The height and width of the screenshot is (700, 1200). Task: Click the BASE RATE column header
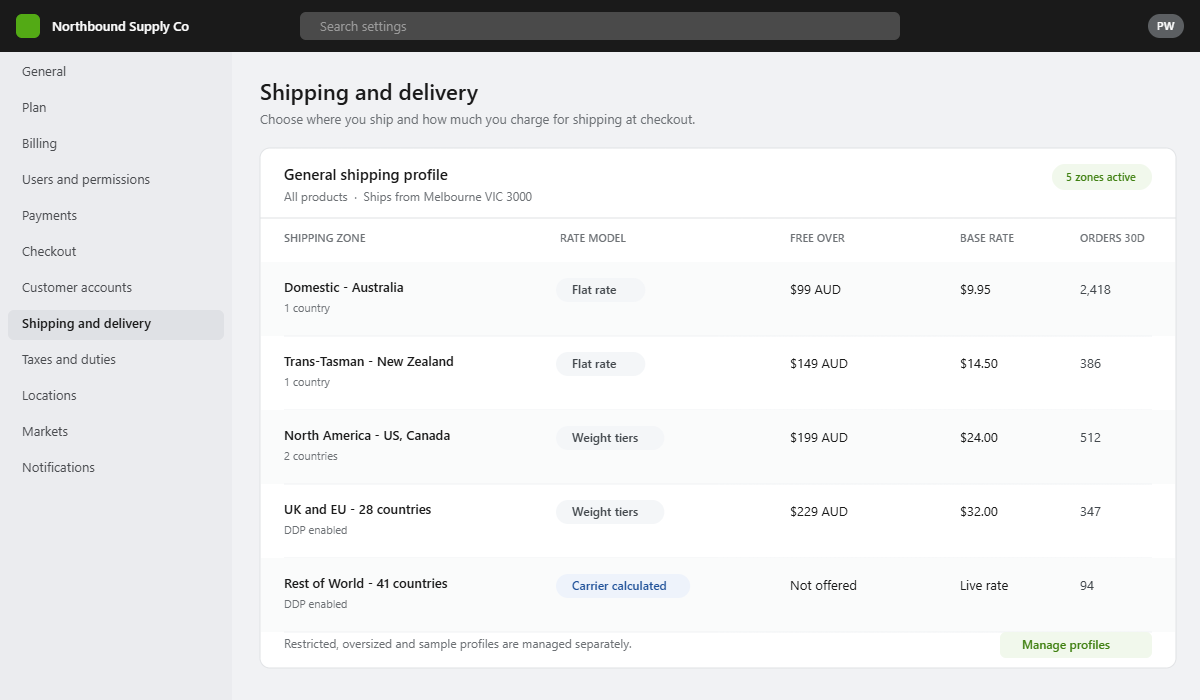pos(987,238)
